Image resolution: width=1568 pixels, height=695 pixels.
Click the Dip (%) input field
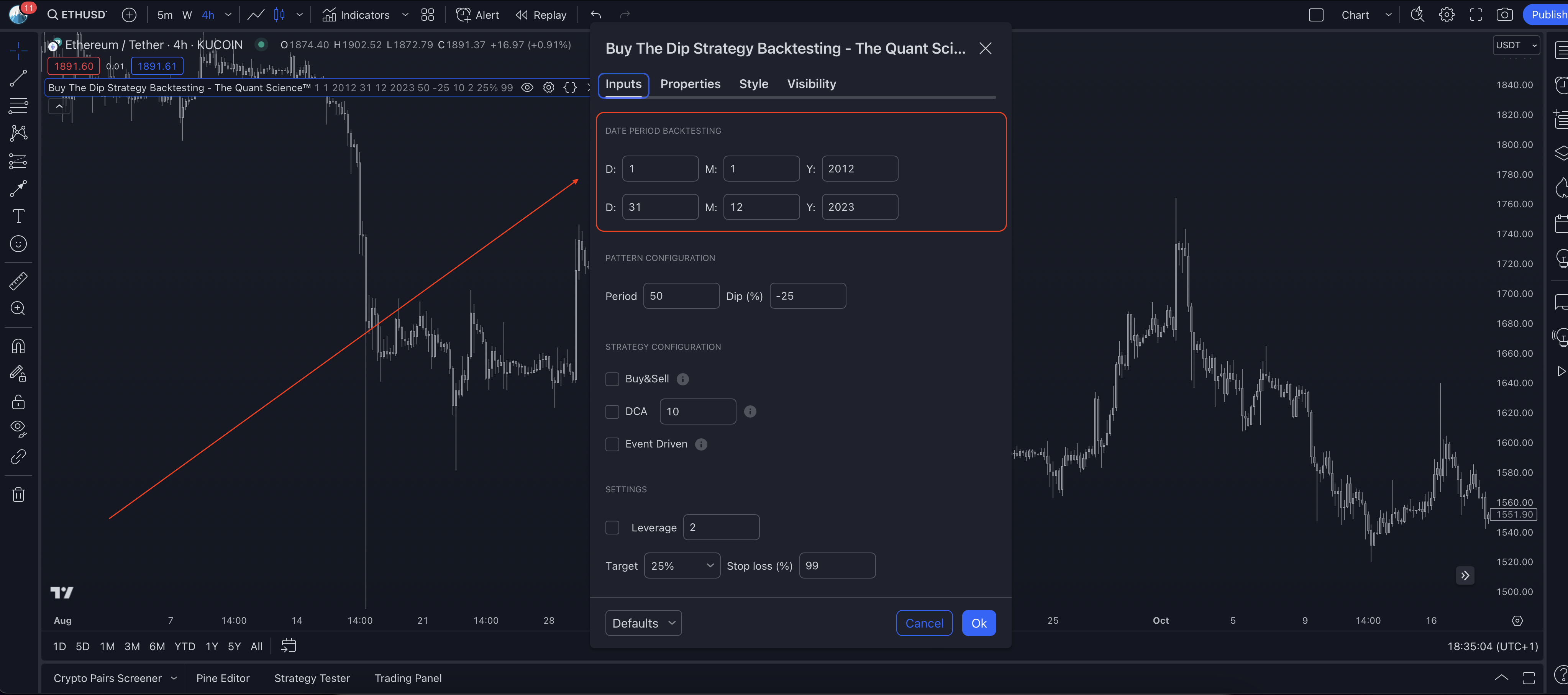(x=808, y=296)
